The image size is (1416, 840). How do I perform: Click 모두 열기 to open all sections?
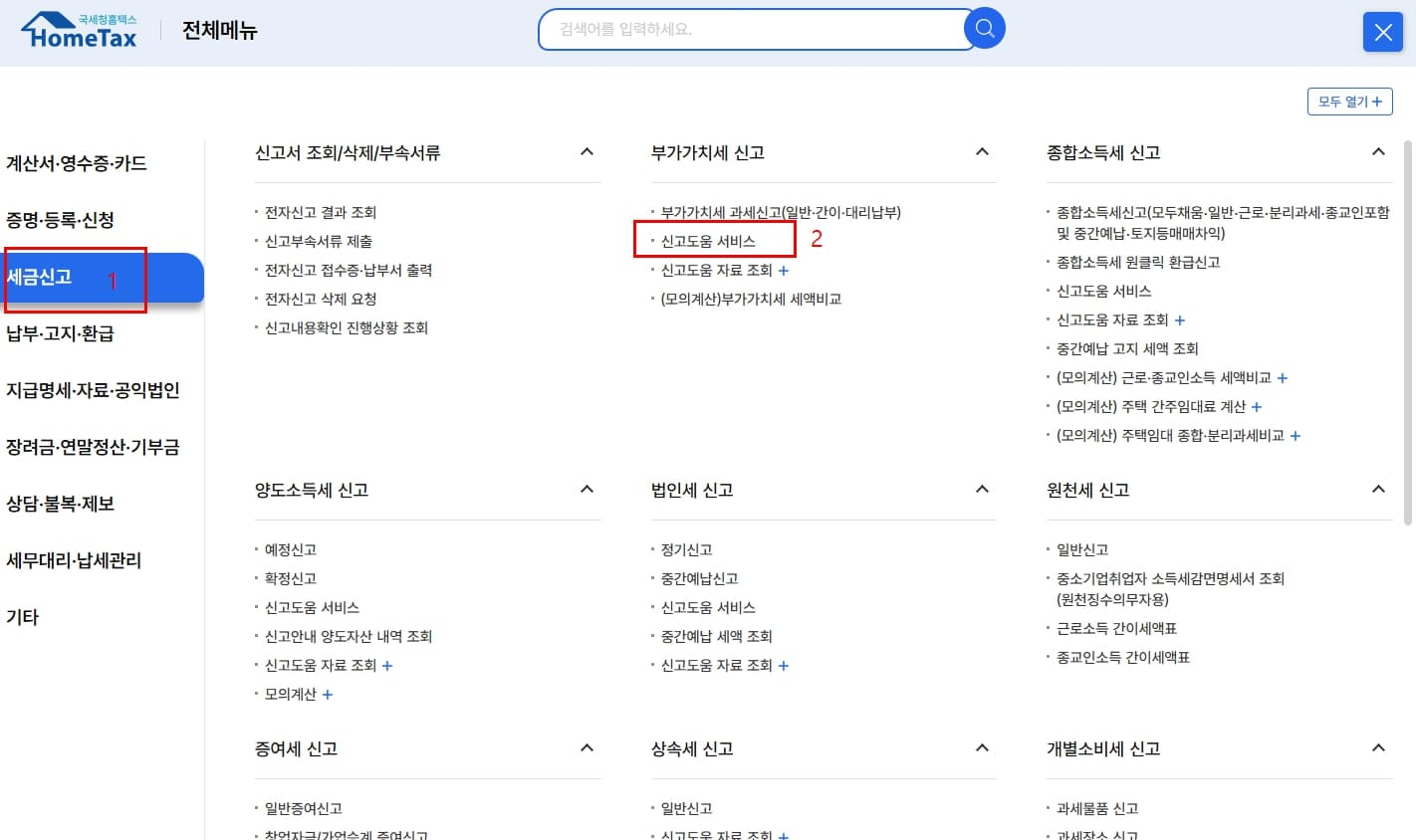(x=1349, y=102)
